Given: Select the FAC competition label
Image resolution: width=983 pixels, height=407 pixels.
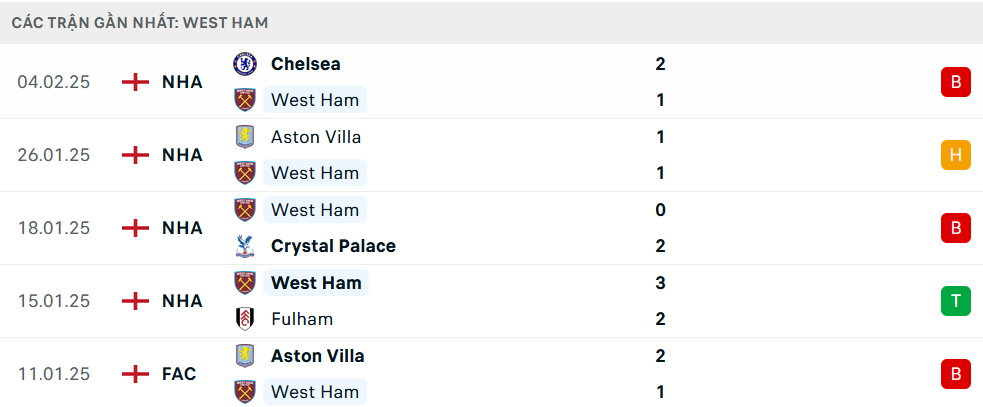Looking at the screenshot, I should pyautogui.click(x=179, y=374).
